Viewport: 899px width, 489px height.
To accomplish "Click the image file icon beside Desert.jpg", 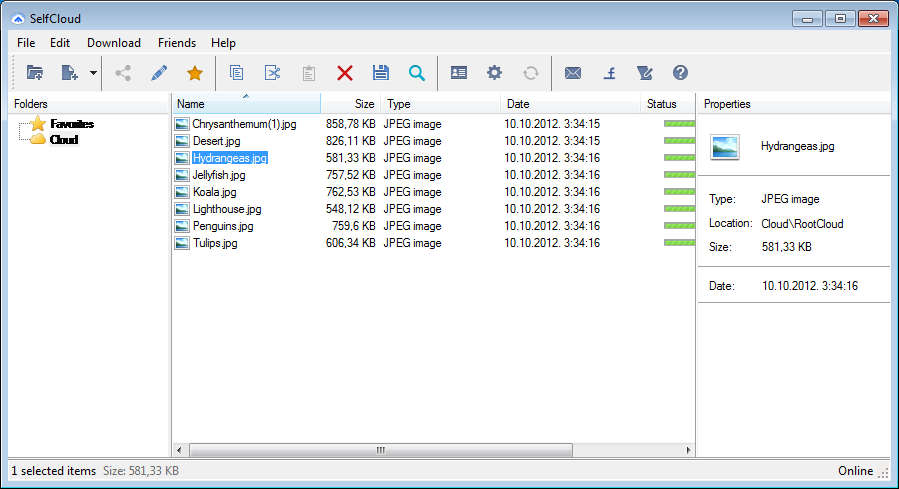I will pyautogui.click(x=182, y=141).
